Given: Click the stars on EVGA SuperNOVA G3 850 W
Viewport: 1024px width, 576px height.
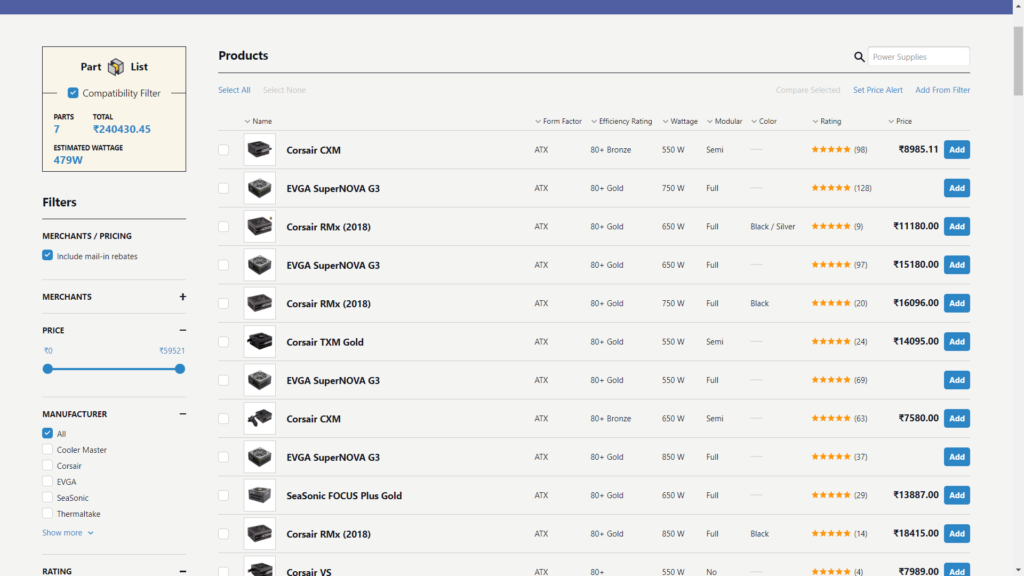Looking at the screenshot, I should tap(831, 456).
